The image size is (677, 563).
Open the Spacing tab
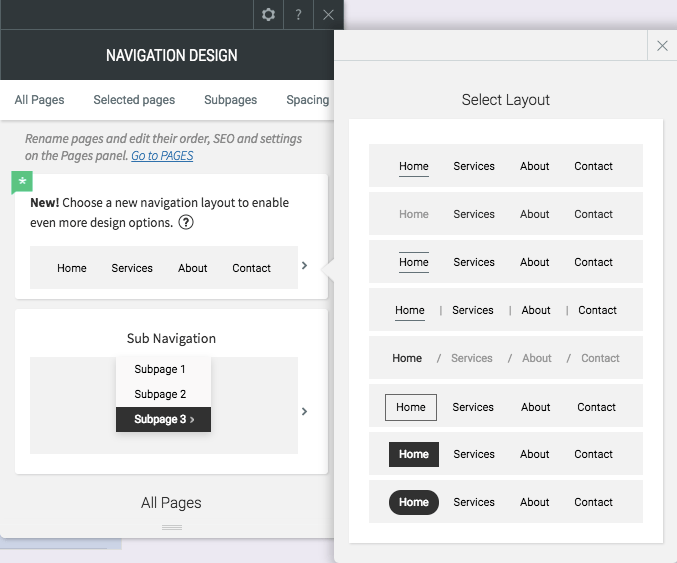click(x=307, y=100)
